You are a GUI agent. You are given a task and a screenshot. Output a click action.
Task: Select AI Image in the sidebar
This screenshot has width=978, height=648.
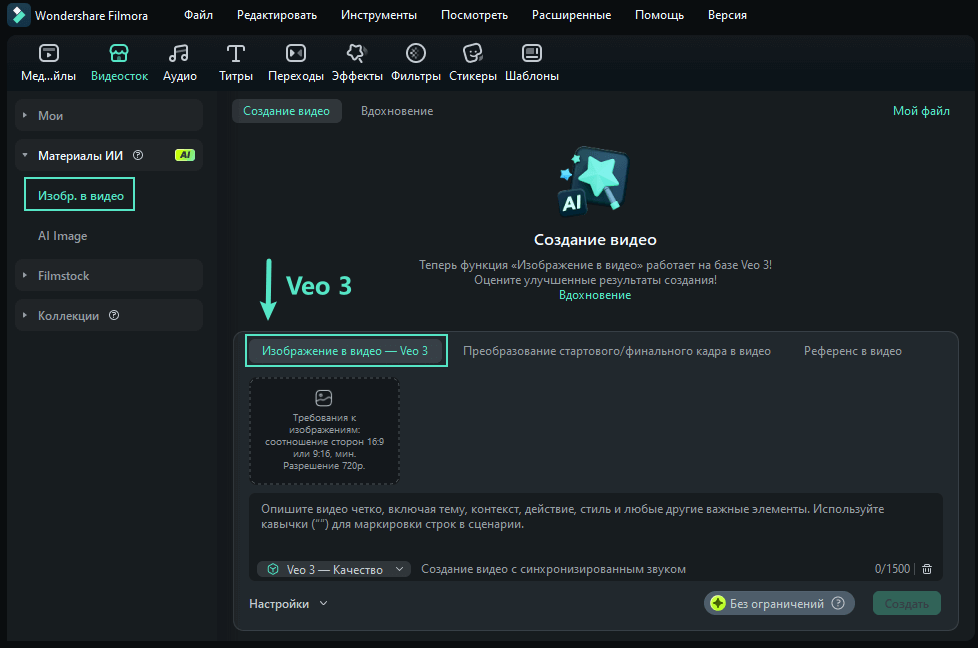tap(62, 236)
